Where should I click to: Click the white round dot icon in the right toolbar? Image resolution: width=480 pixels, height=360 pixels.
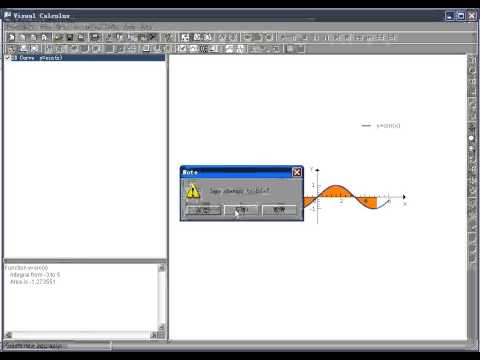point(472,138)
